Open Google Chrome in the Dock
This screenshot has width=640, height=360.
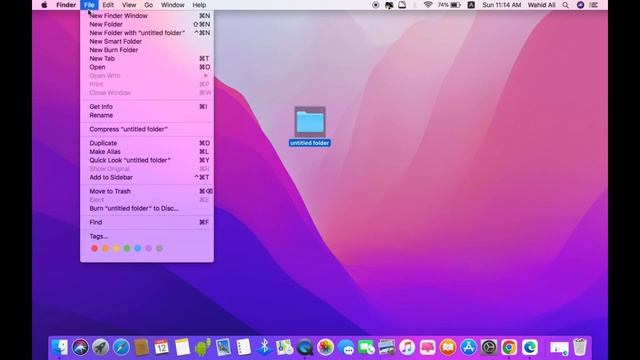tap(509, 347)
